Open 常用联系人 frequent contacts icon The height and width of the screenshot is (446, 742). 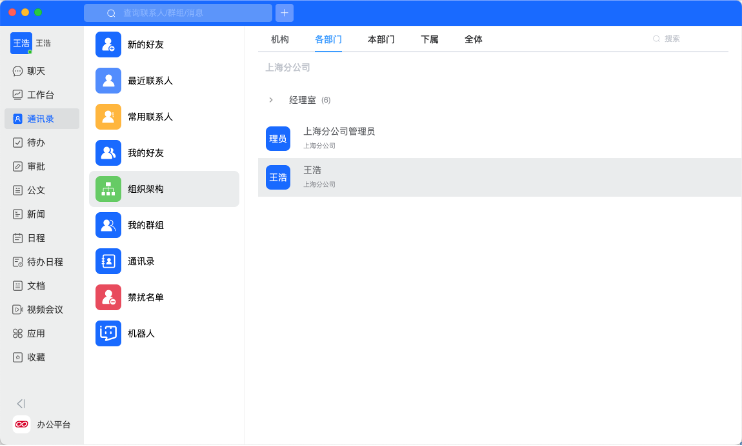coord(108,117)
